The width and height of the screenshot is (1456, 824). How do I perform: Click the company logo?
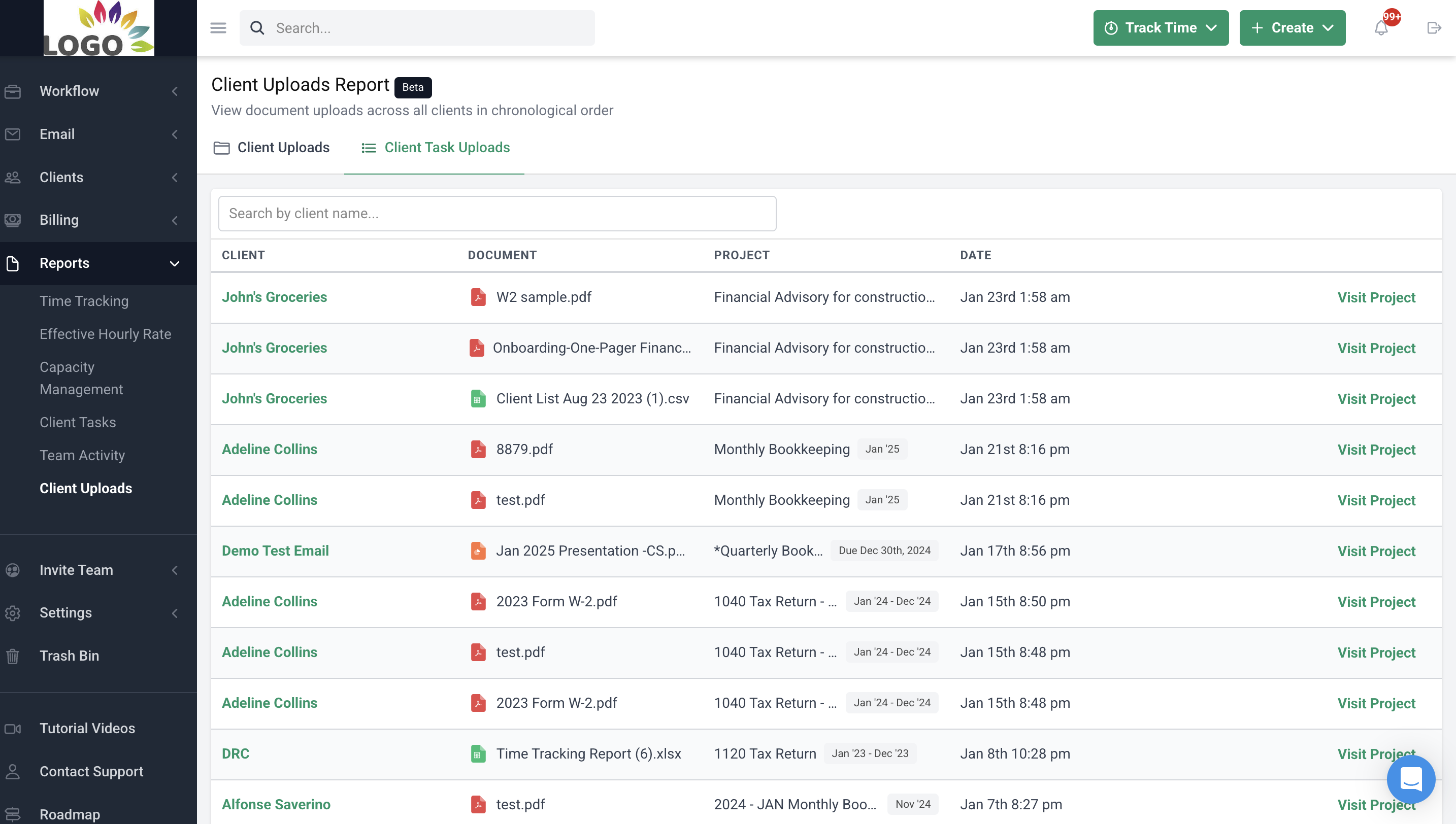(x=98, y=28)
